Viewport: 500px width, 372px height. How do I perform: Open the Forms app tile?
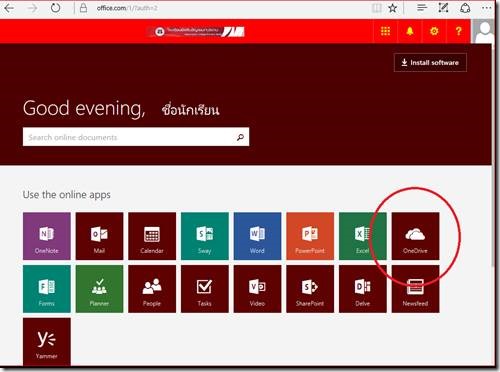(47, 289)
